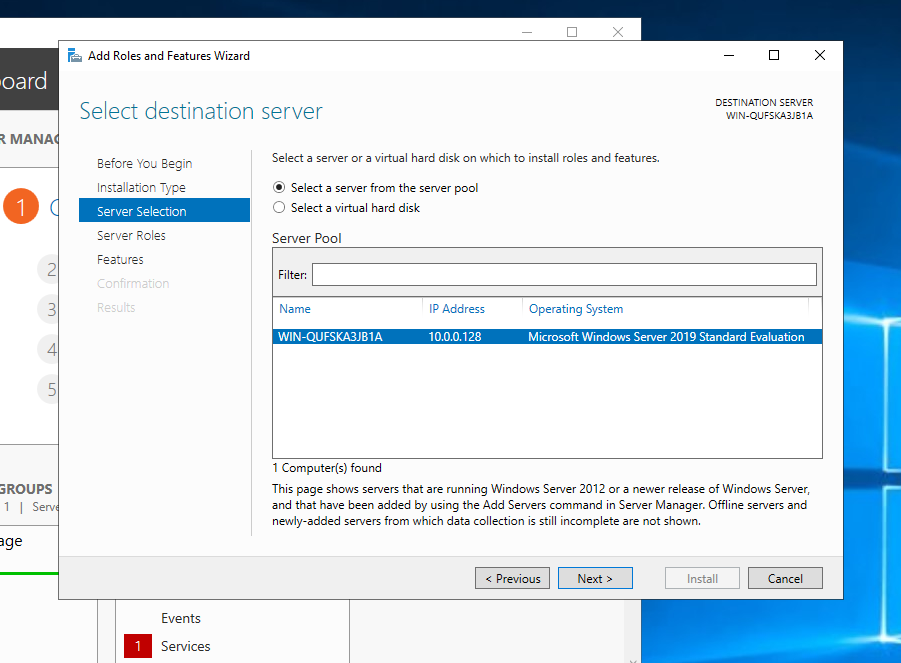The width and height of the screenshot is (901, 663).
Task: Minimize the Server Manager window behind
Action: pyautogui.click(x=527, y=32)
